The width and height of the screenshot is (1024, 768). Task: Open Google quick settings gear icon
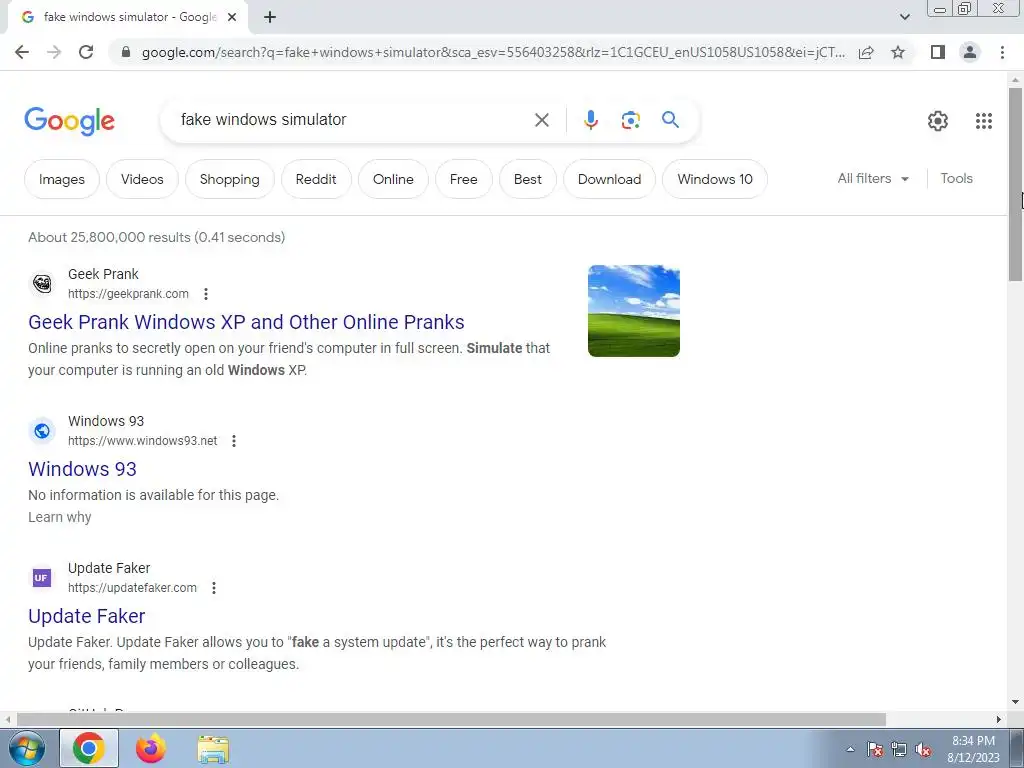click(x=938, y=121)
